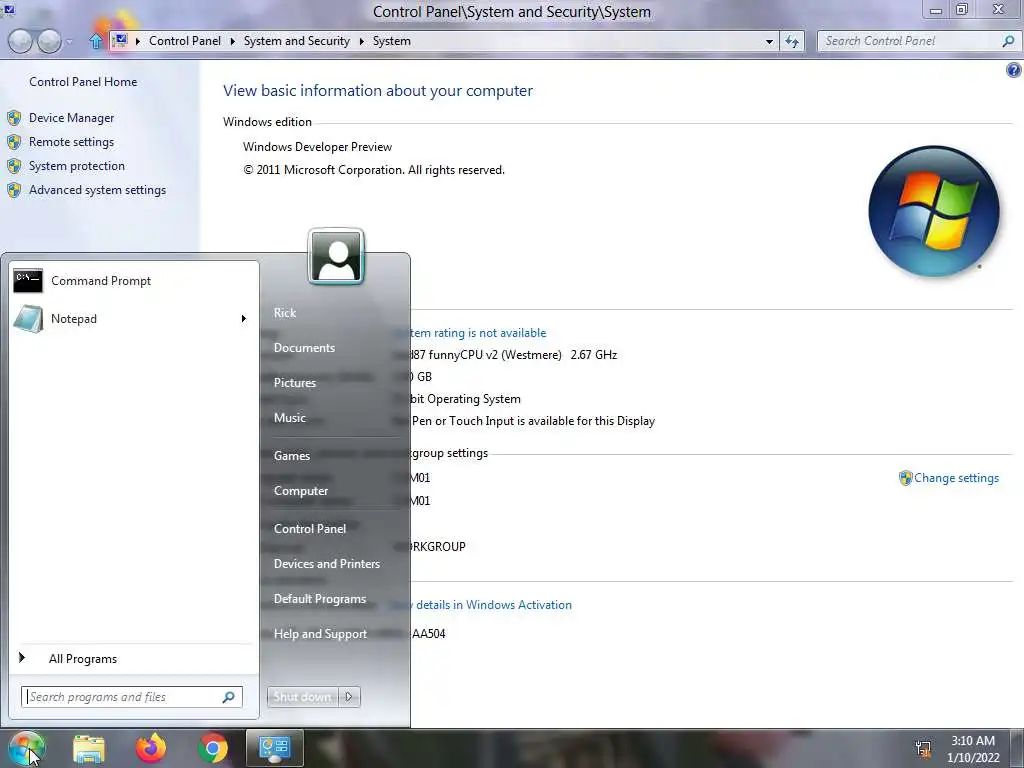Open the Rick user folder
Viewport: 1024px width, 768px height.
pyautogui.click(x=285, y=313)
